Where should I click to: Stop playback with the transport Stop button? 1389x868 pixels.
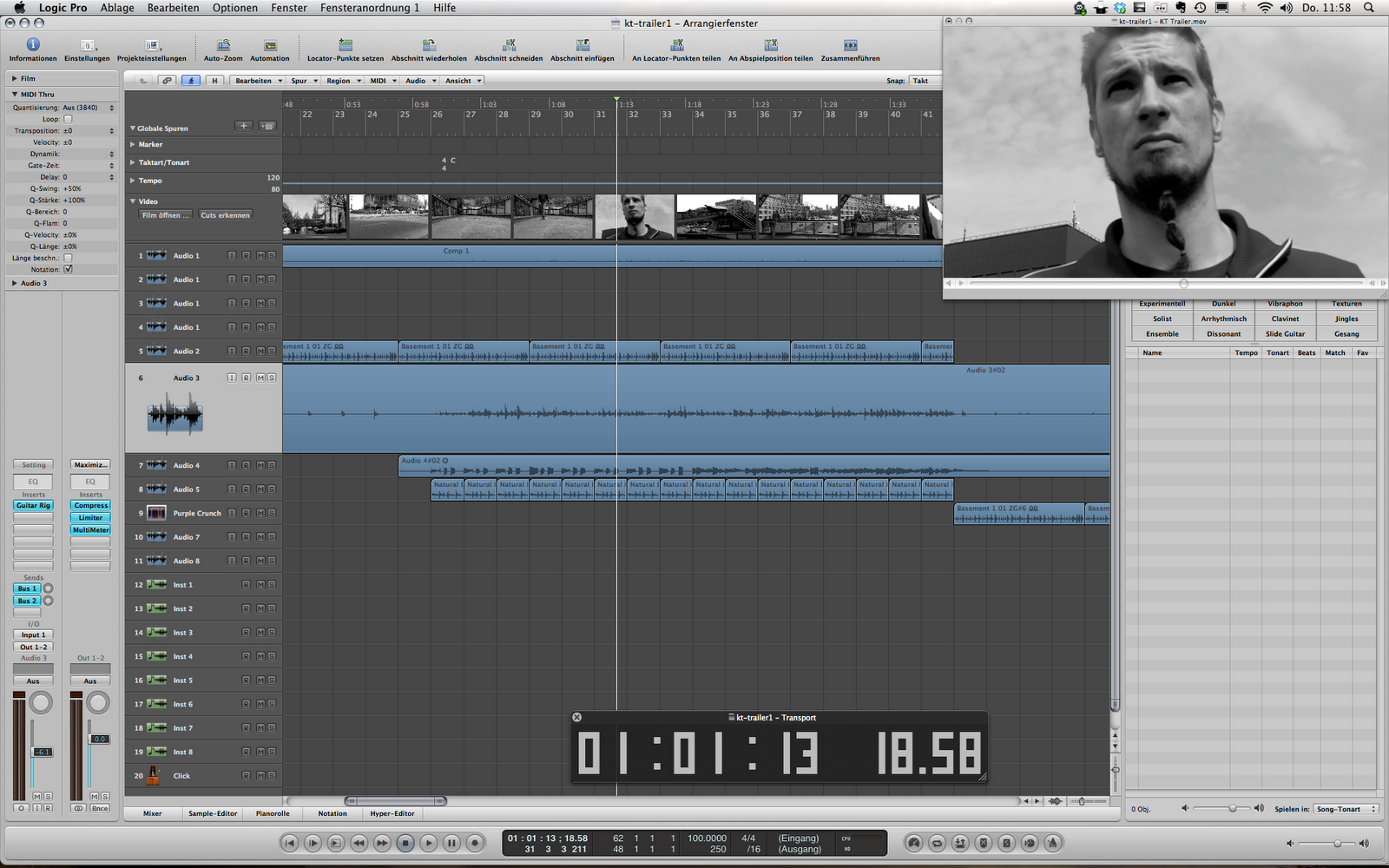(405, 843)
